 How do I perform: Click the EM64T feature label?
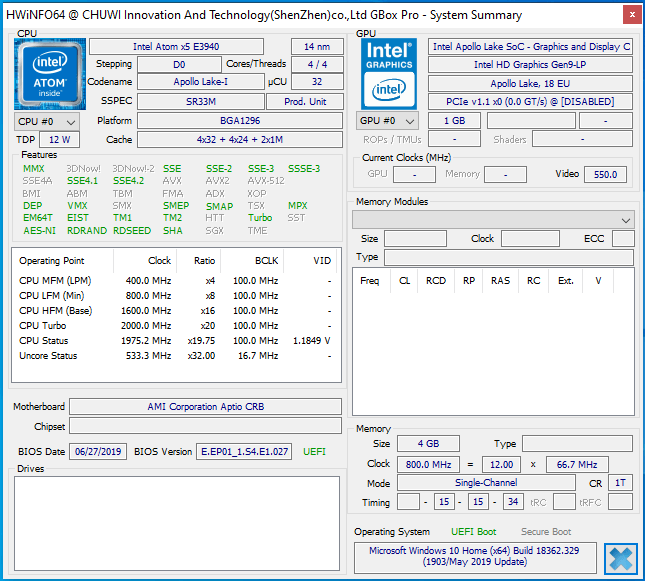(38, 218)
